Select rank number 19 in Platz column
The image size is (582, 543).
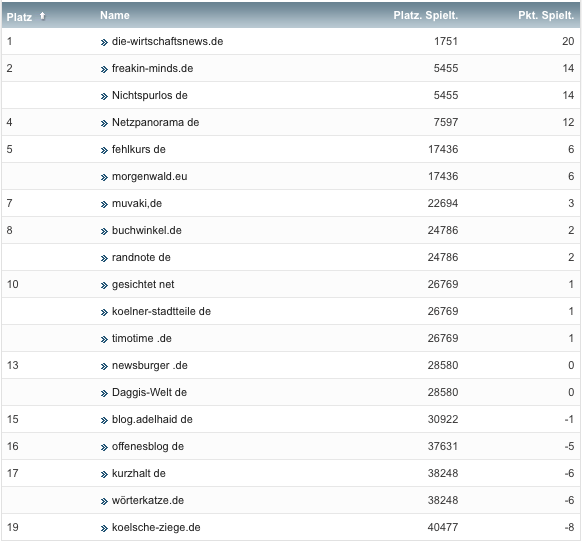tap(13, 527)
